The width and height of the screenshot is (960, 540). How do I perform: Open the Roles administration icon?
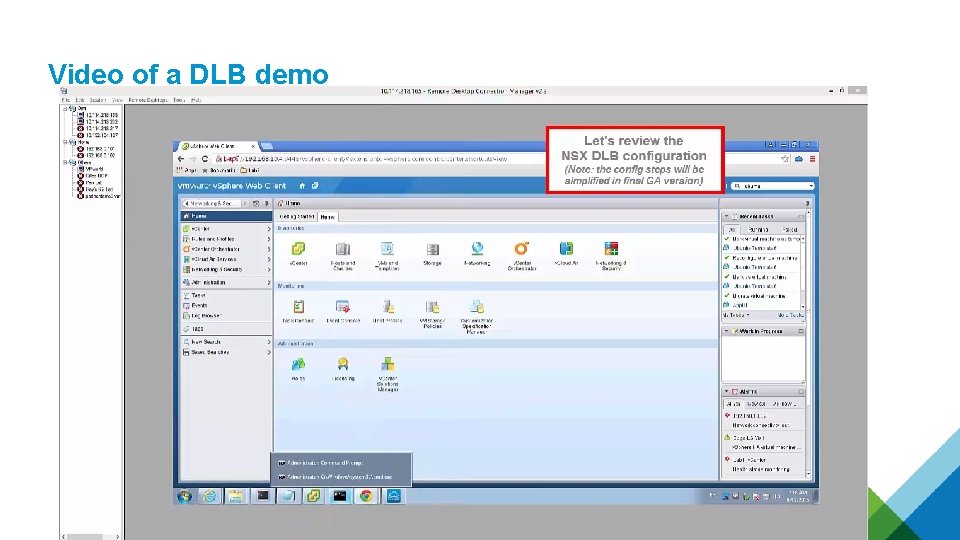click(298, 364)
